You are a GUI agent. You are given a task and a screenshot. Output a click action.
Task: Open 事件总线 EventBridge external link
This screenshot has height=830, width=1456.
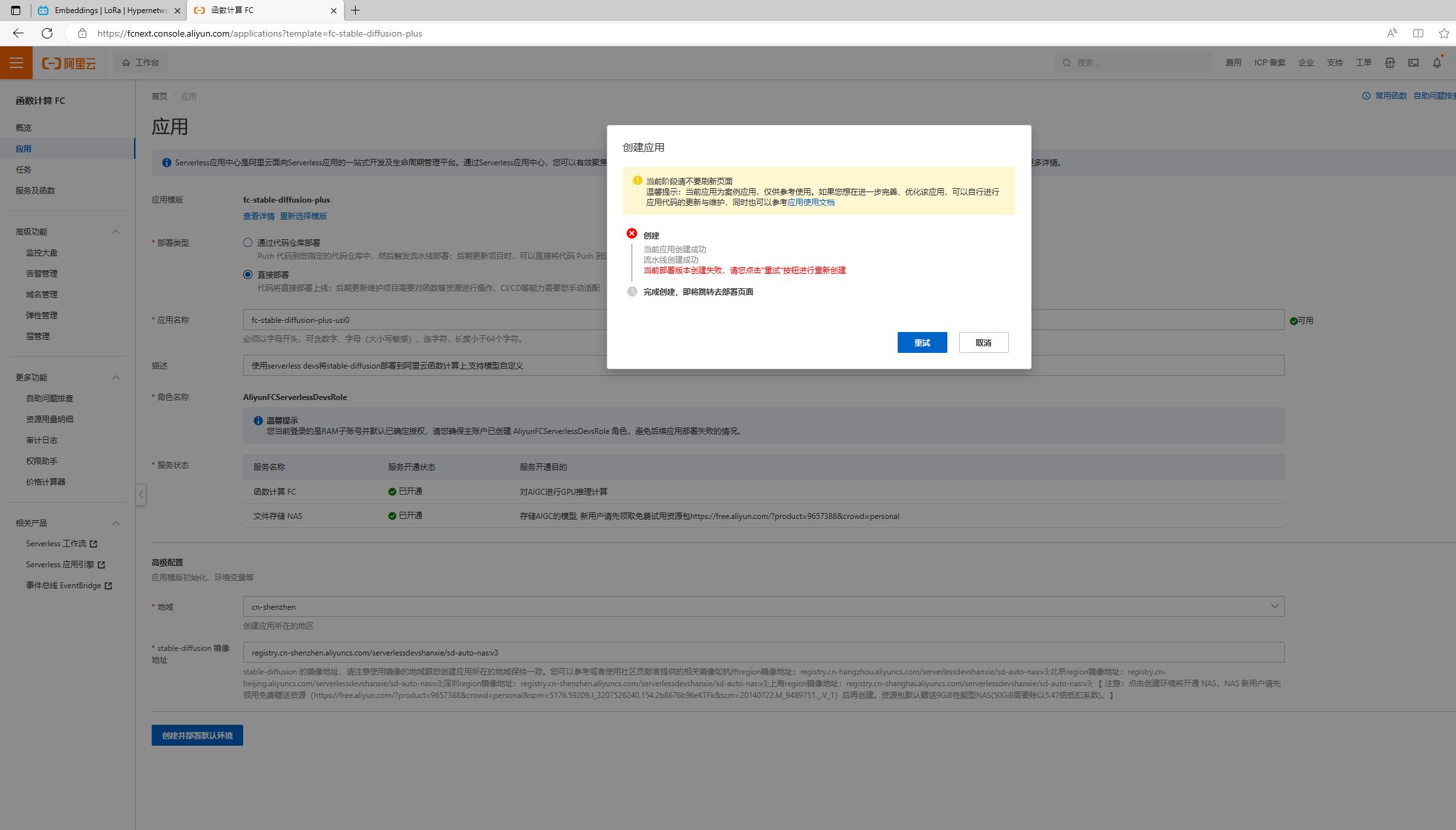coord(69,586)
